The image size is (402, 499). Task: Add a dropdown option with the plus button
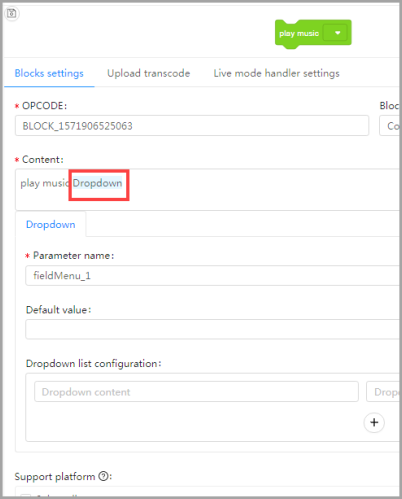tap(374, 422)
